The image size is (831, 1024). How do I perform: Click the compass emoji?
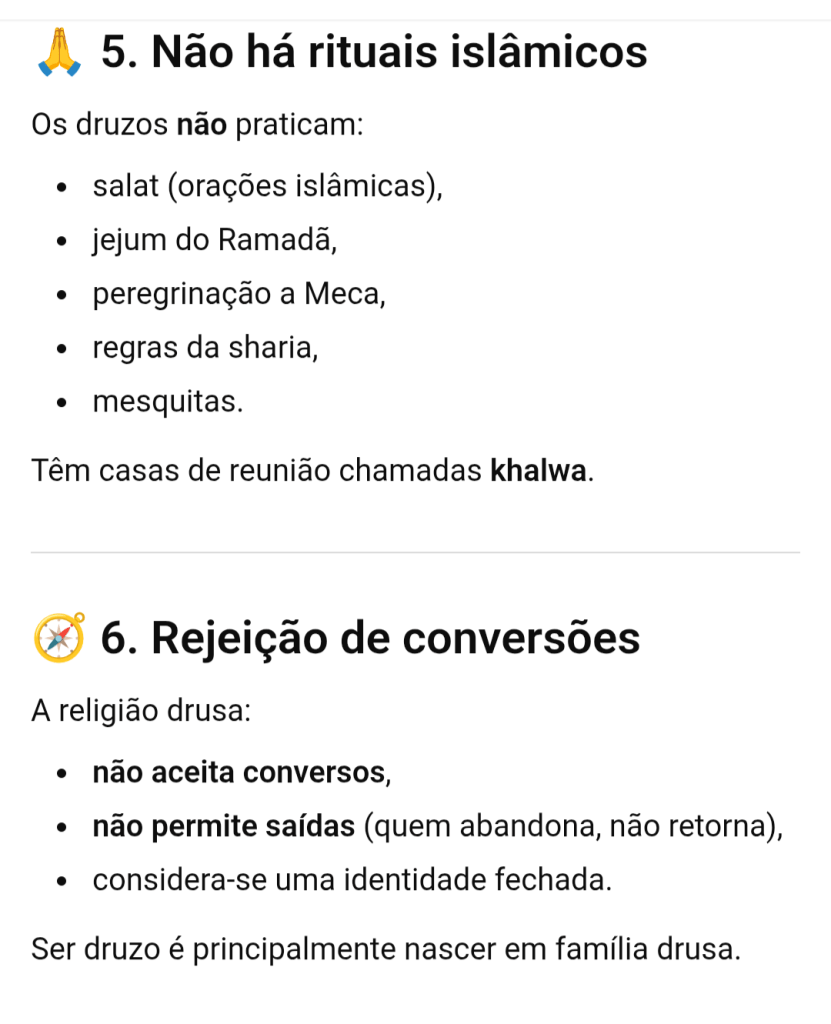point(59,638)
